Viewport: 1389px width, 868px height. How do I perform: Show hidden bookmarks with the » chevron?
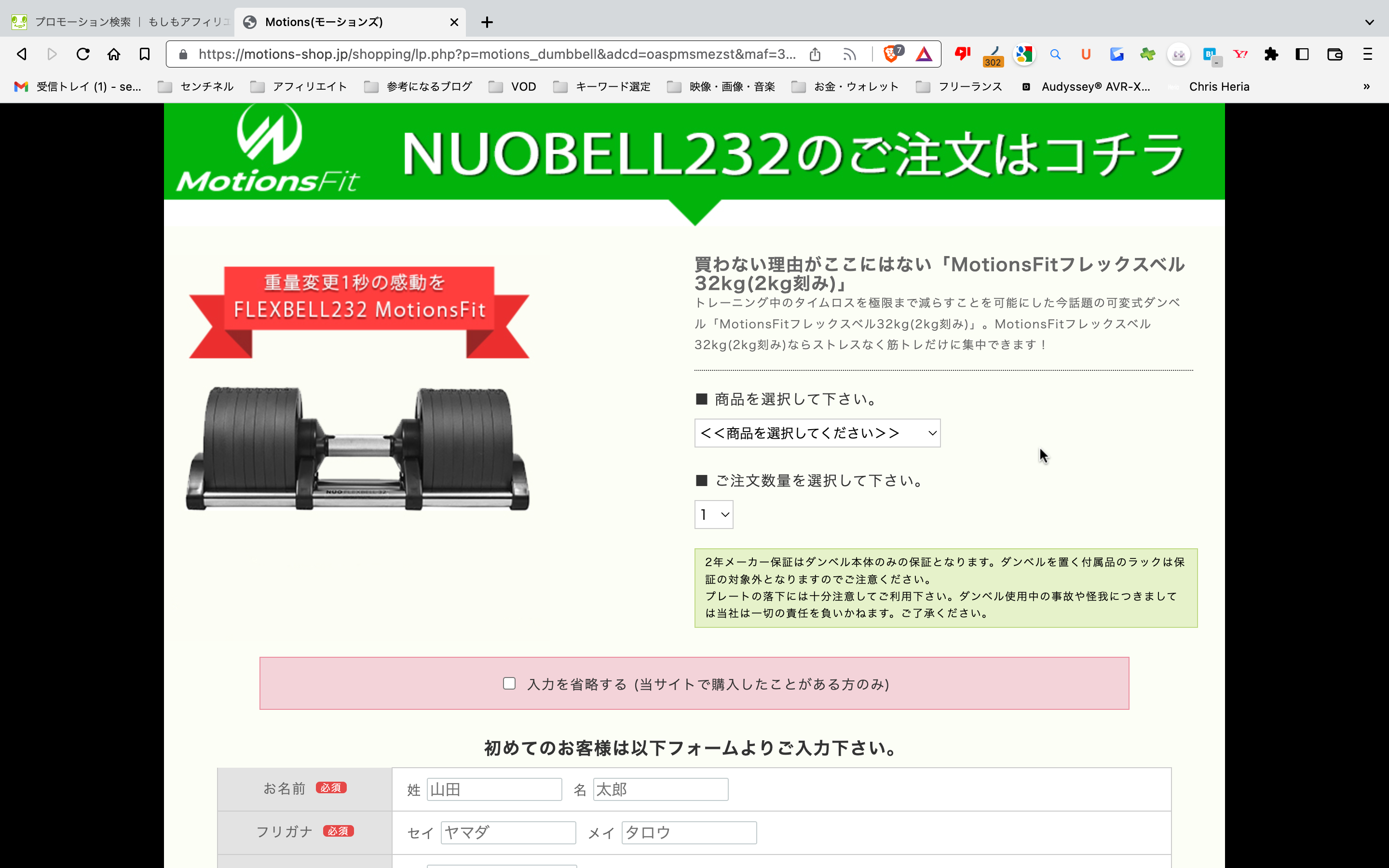coord(1367,87)
